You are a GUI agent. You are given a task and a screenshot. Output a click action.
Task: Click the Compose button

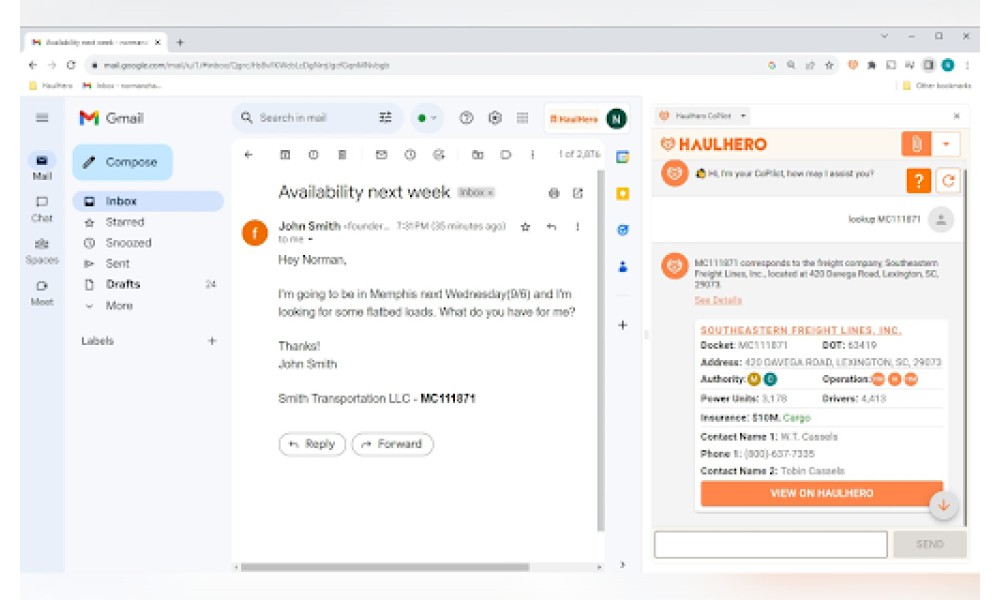tap(122, 162)
